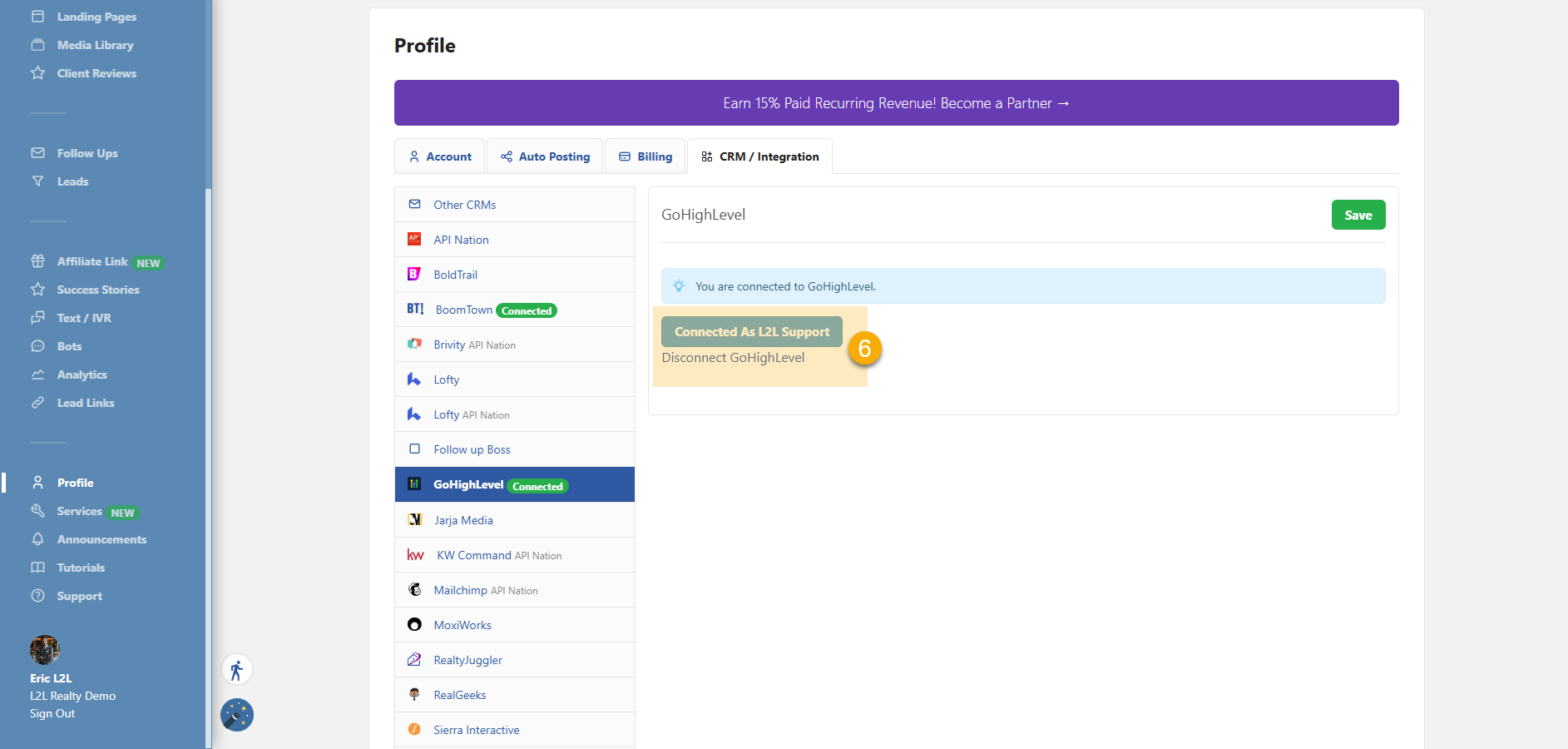Image resolution: width=1568 pixels, height=749 pixels.
Task: Click the Announcements bell icon
Action: tap(37, 539)
